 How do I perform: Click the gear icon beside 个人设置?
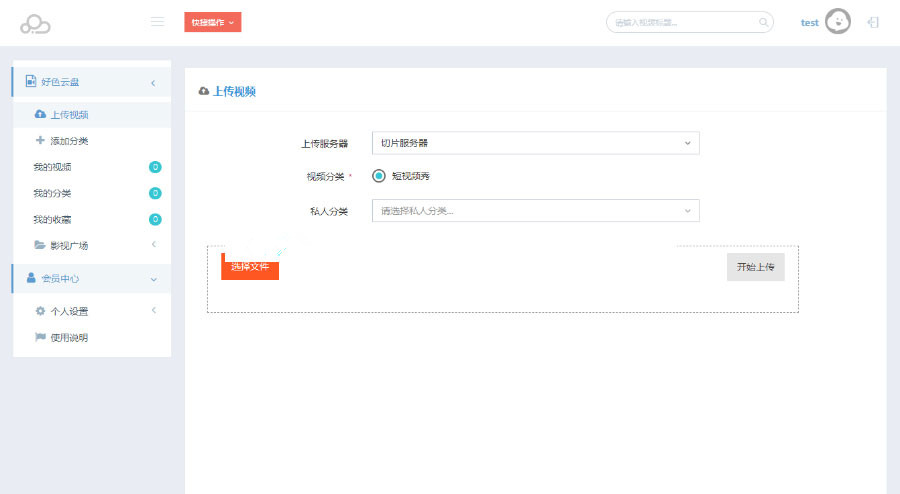tap(40, 311)
